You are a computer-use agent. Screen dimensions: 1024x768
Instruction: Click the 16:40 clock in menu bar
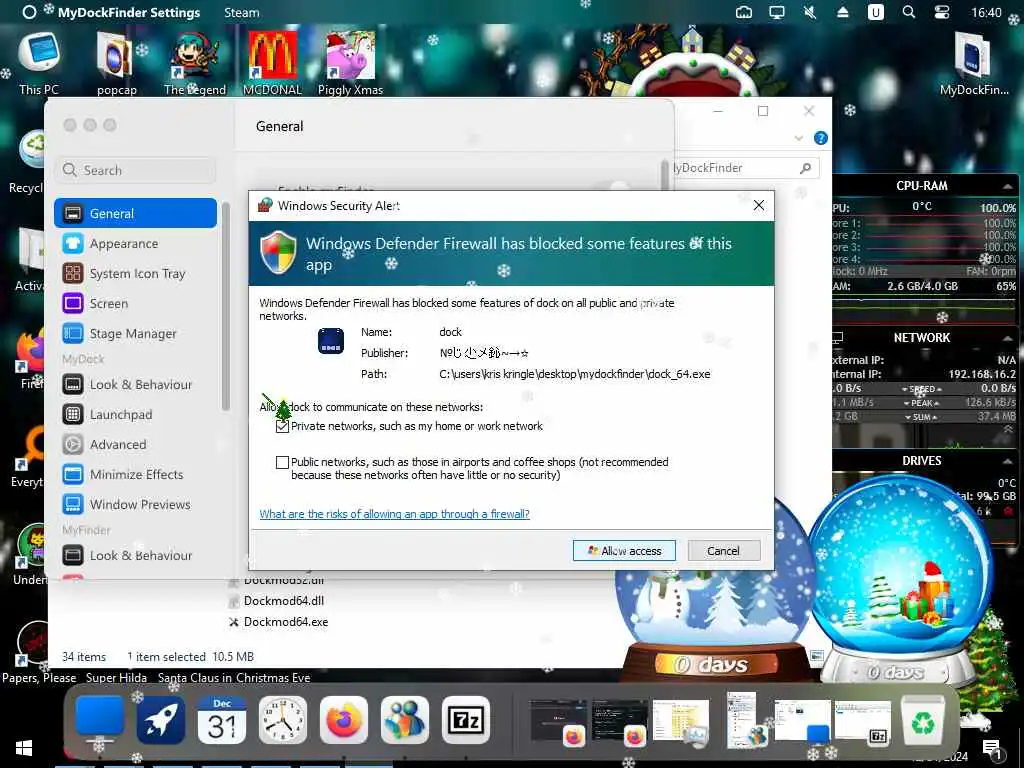[986, 12]
